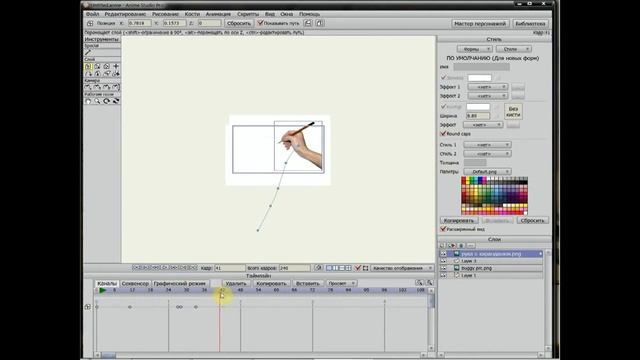Open the Кости menu

coord(192,14)
